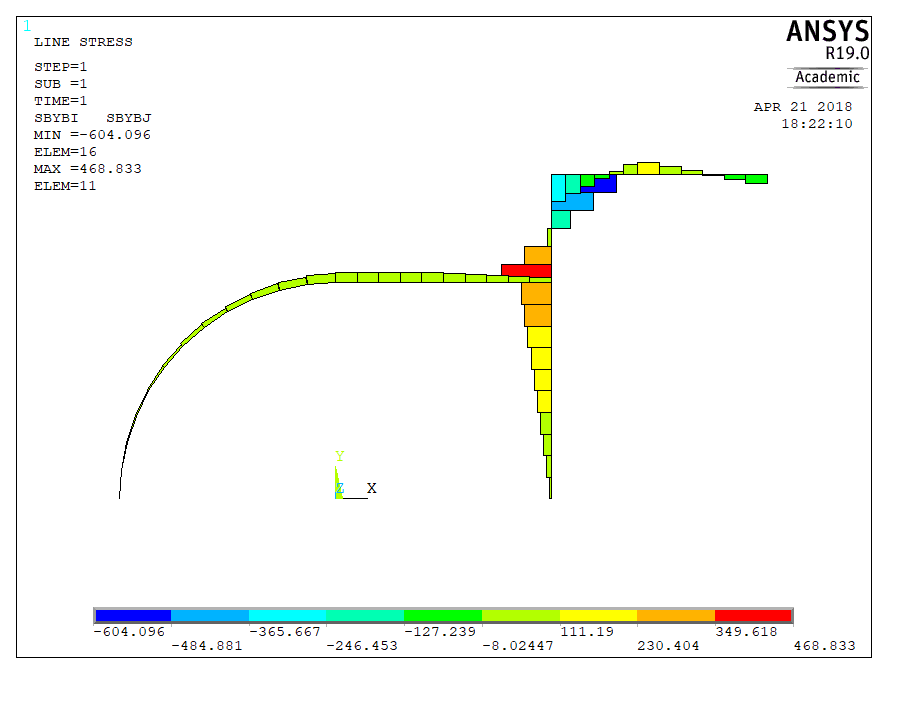Click the legend value '230.404'
Viewport: 898px width, 719px height.
click(668, 646)
